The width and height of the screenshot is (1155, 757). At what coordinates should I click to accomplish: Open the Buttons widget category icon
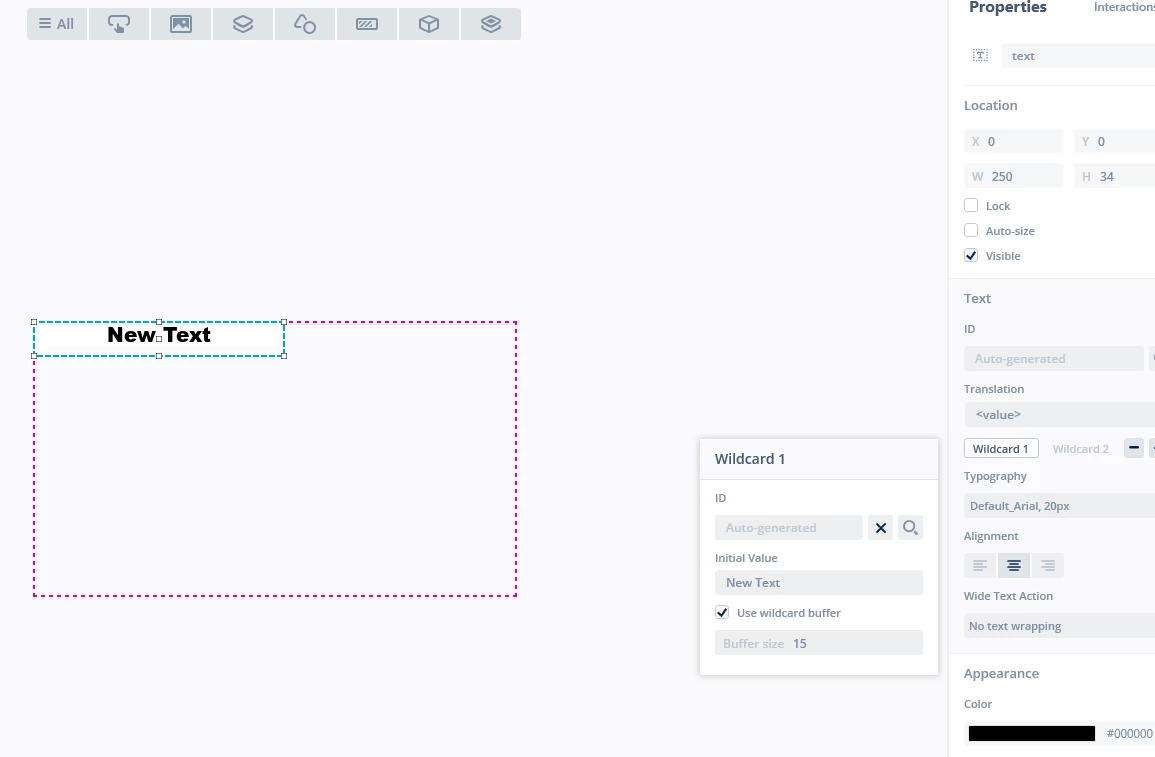[119, 24]
